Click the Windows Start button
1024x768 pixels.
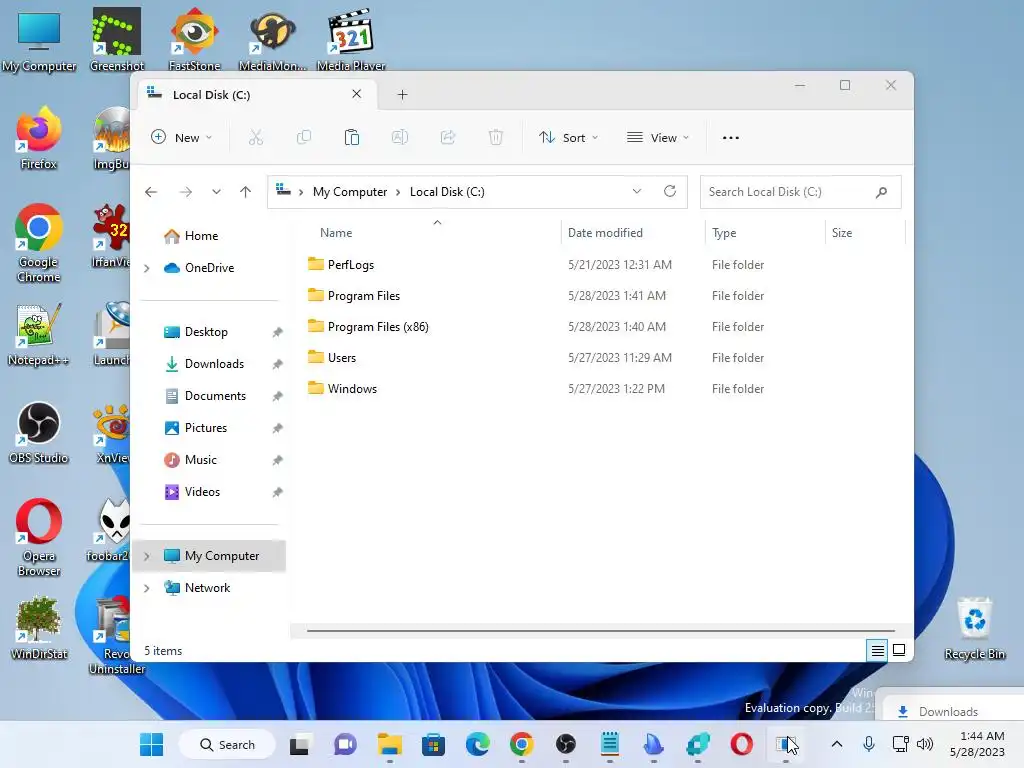click(x=152, y=744)
